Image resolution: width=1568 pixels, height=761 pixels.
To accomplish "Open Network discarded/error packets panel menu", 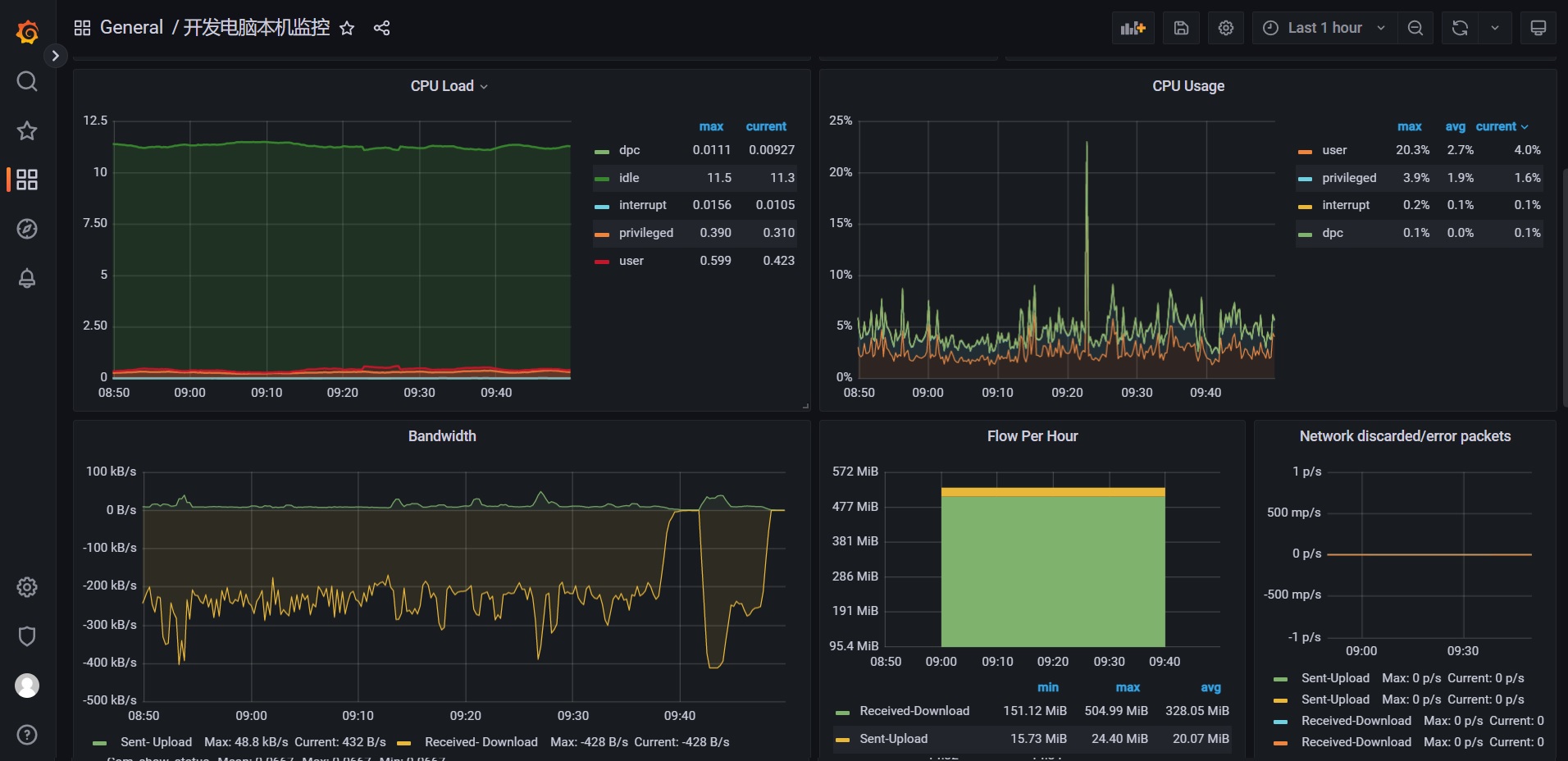I will [1405, 436].
